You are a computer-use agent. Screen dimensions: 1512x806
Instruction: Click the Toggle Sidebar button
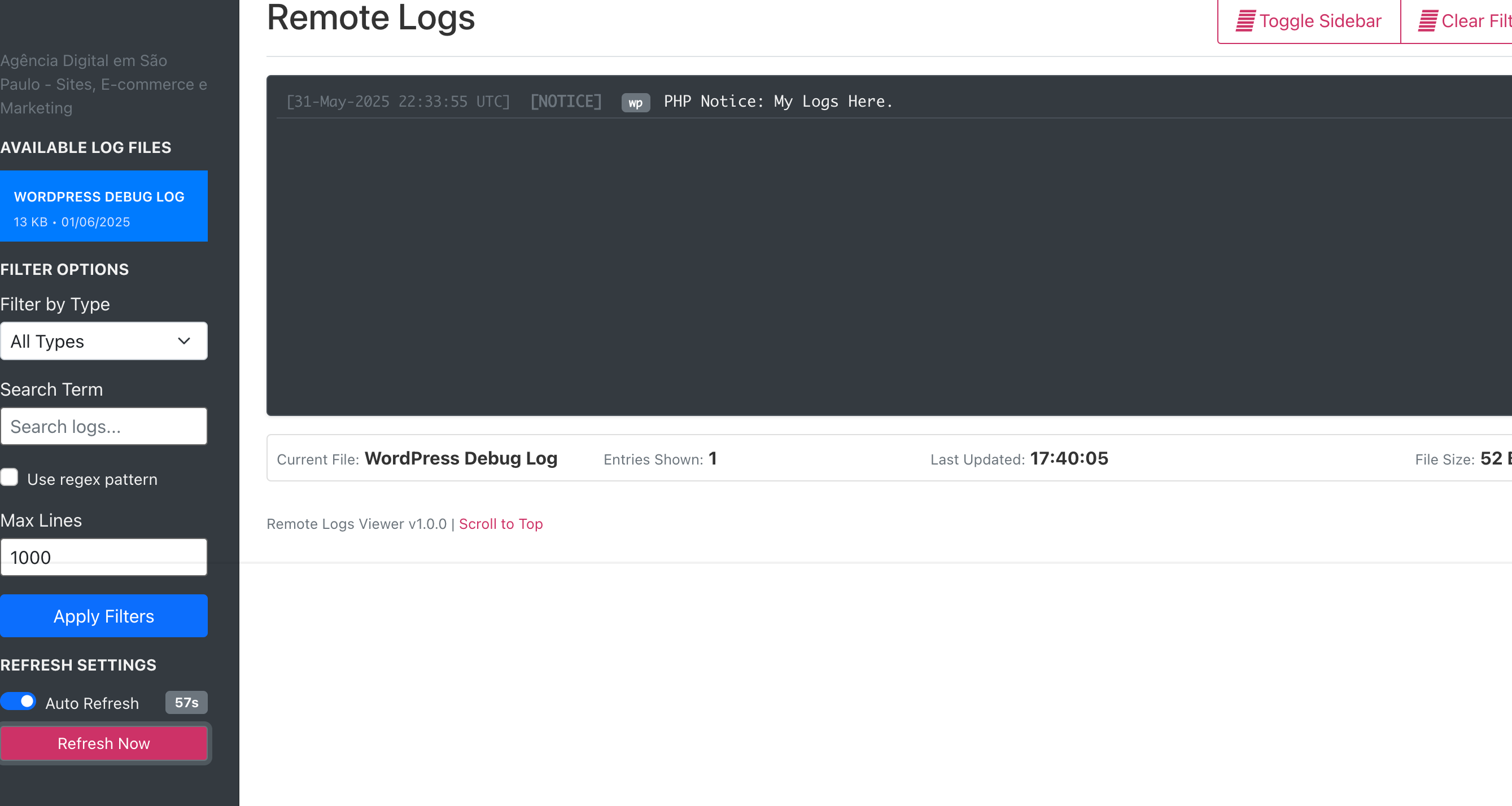(x=1309, y=21)
